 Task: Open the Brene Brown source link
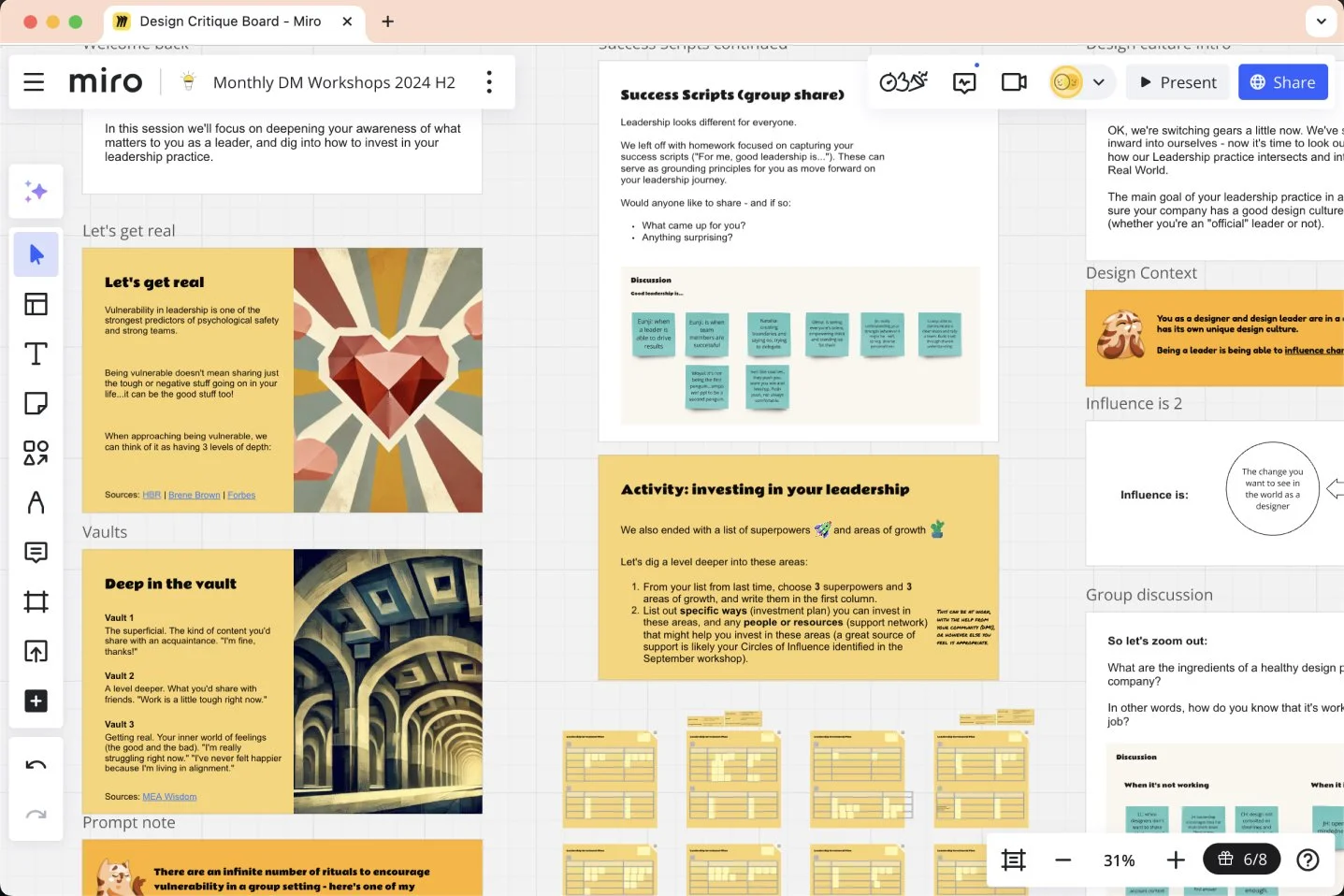[195, 495]
